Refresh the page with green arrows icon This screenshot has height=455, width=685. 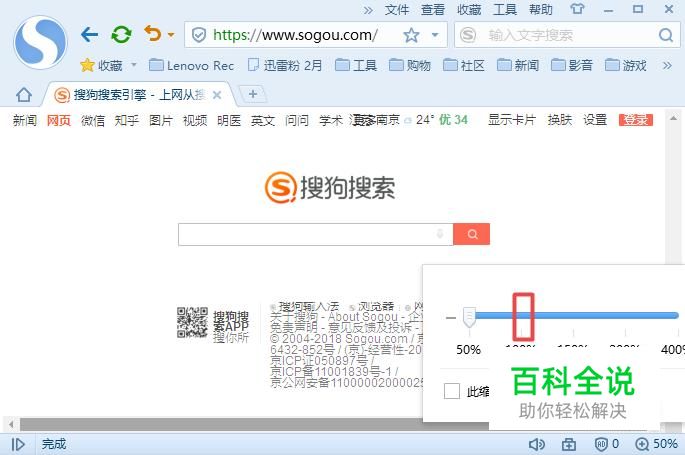pos(121,34)
